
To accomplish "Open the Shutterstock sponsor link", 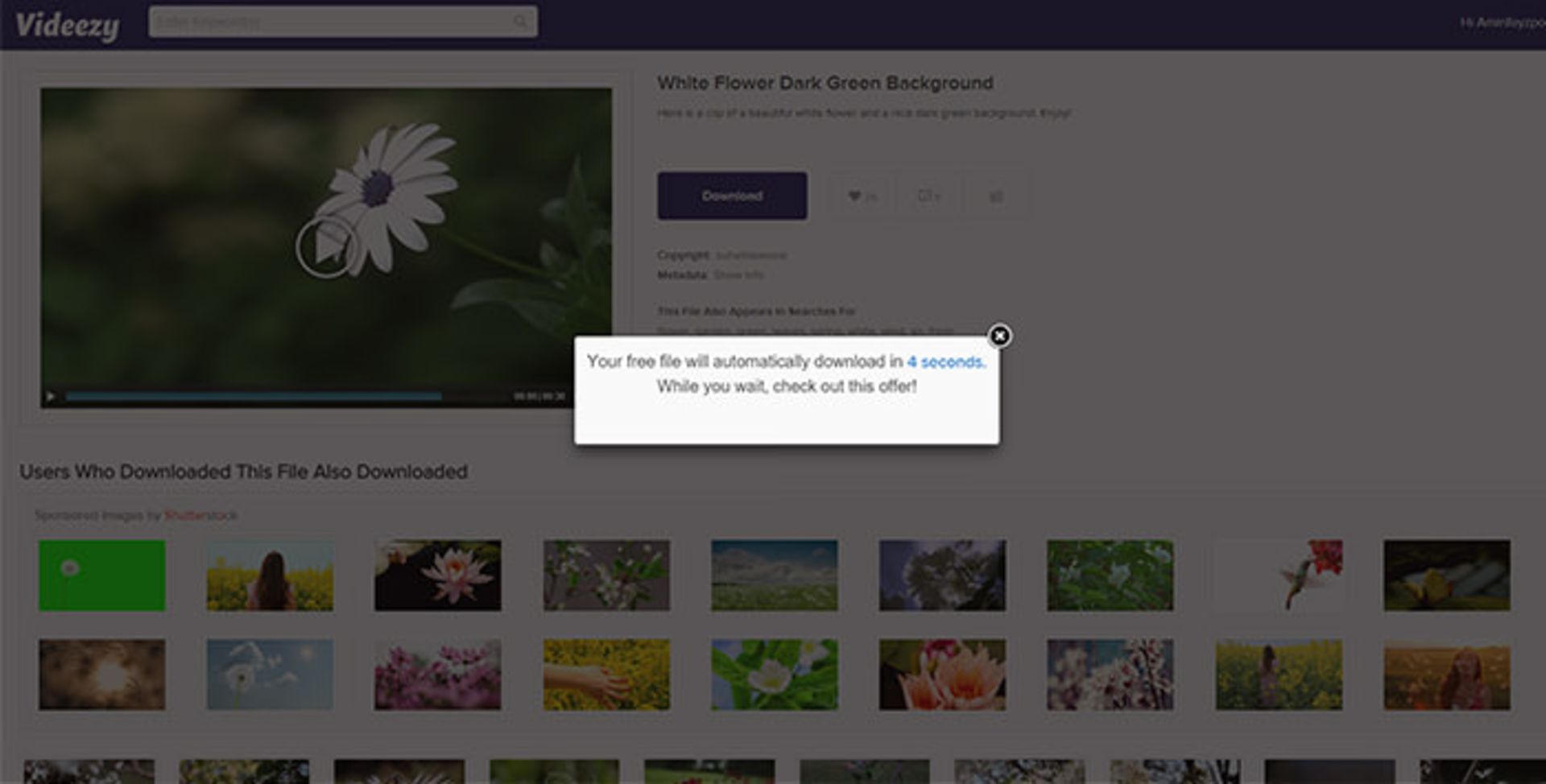I will (200, 515).
